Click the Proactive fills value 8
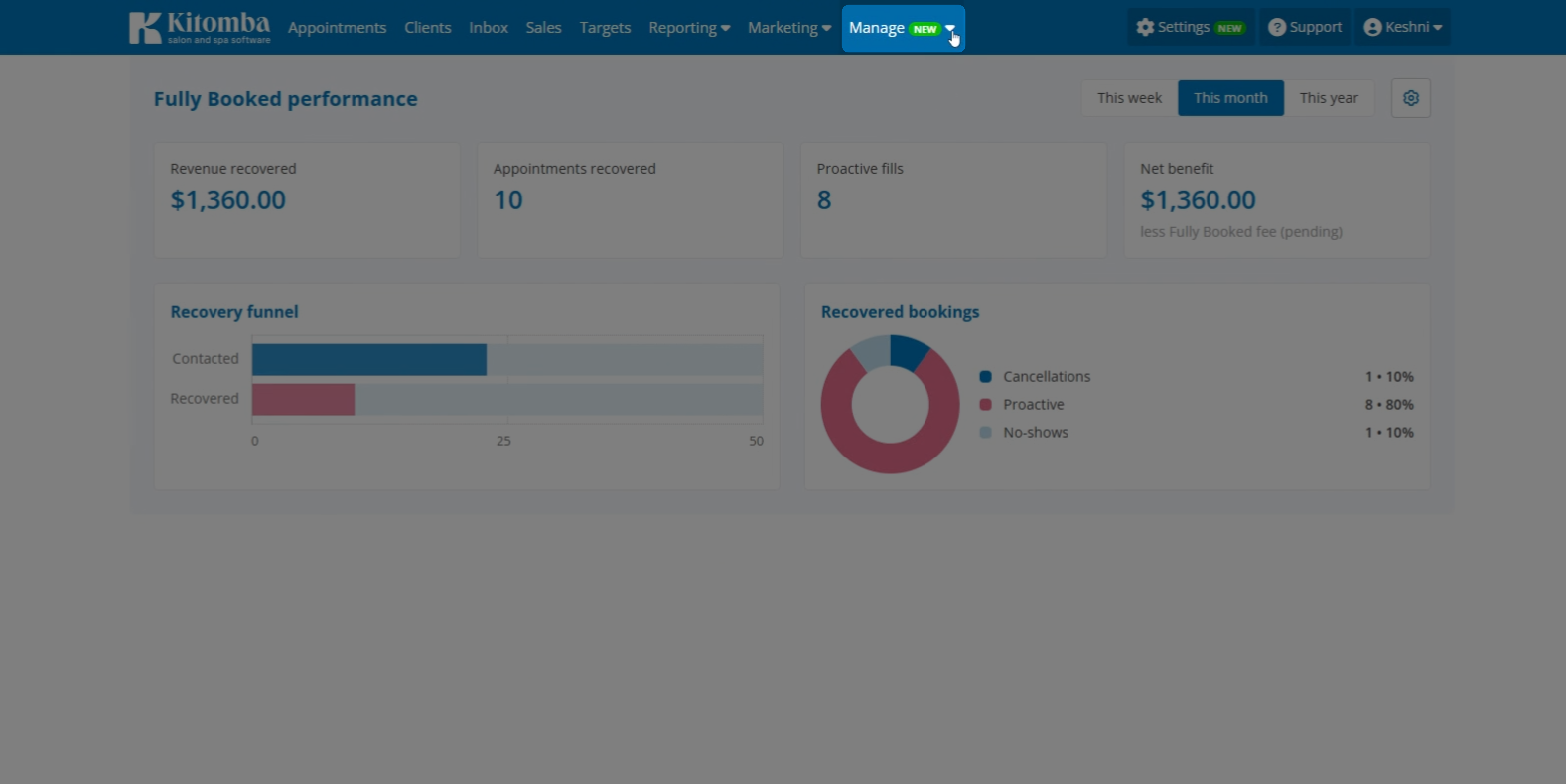This screenshot has width=1566, height=784. click(824, 200)
